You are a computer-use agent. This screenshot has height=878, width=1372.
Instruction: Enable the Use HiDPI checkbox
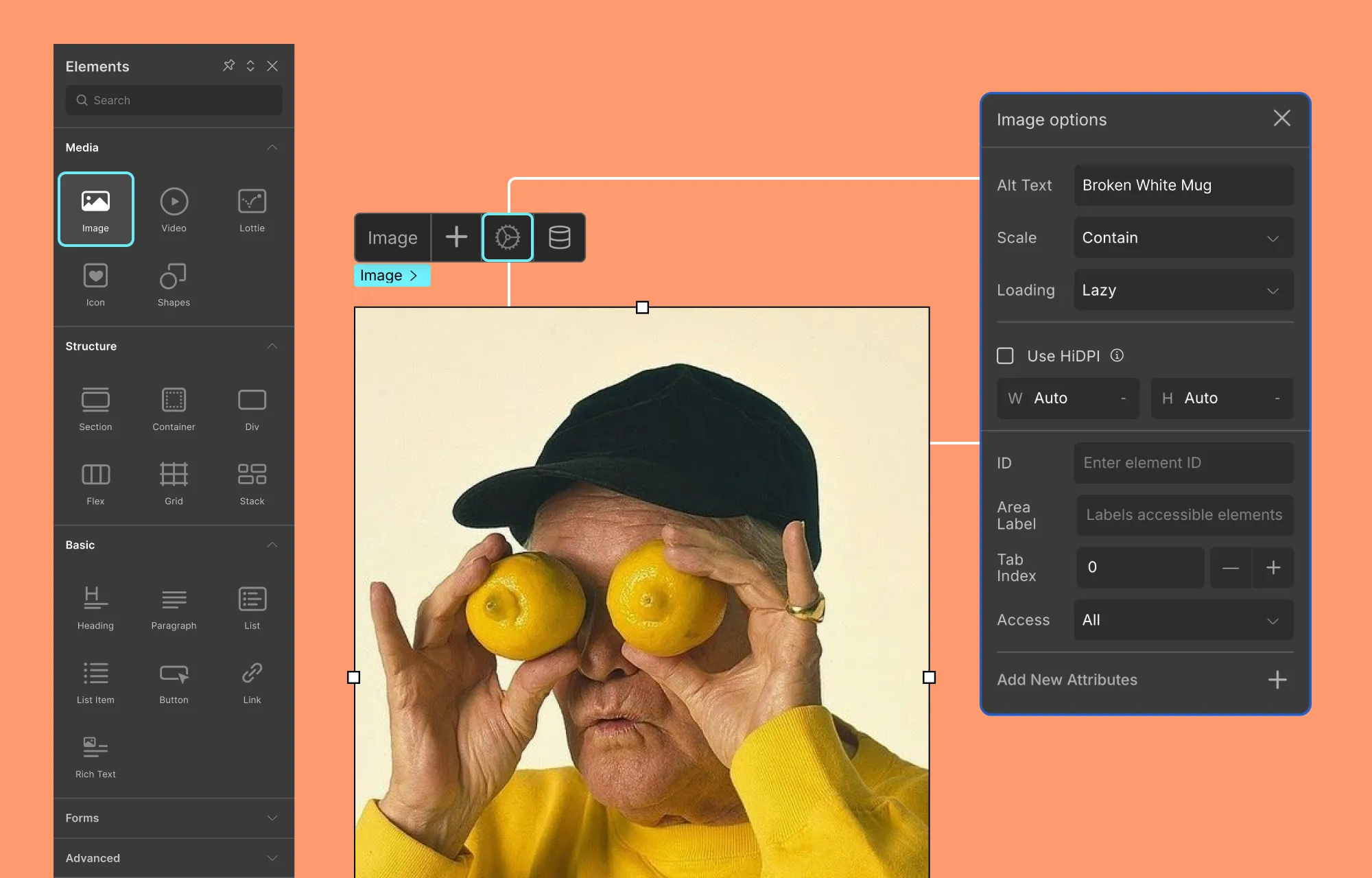point(1005,355)
